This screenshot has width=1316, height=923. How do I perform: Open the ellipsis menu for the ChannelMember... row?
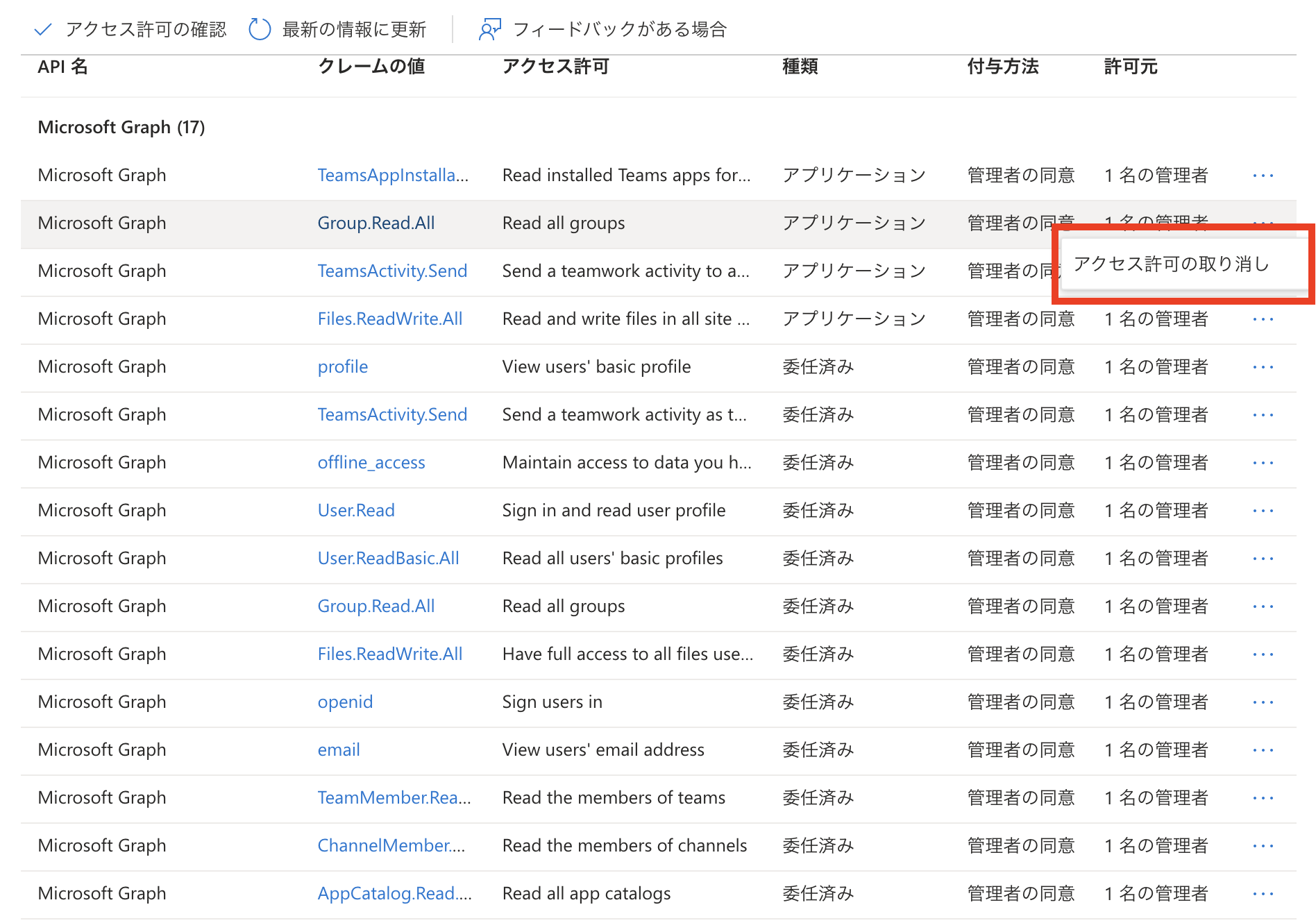(x=1263, y=846)
